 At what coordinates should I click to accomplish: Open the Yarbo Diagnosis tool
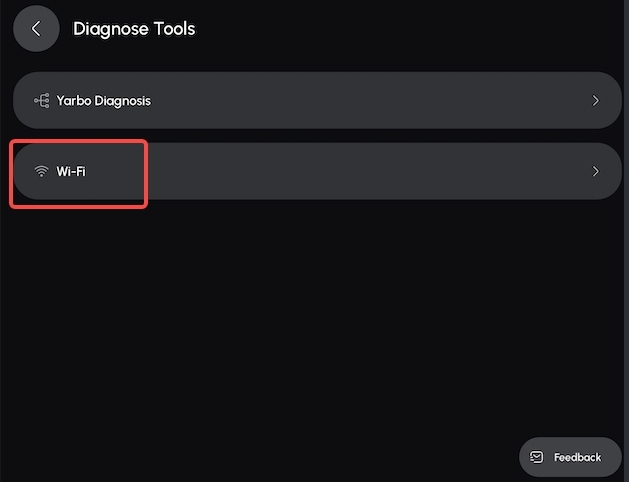coord(317,100)
